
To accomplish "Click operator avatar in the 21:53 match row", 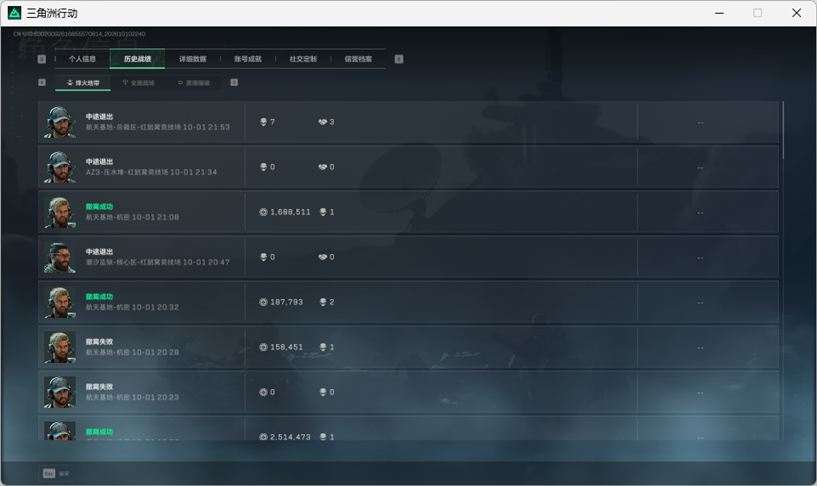I will pos(59,122).
